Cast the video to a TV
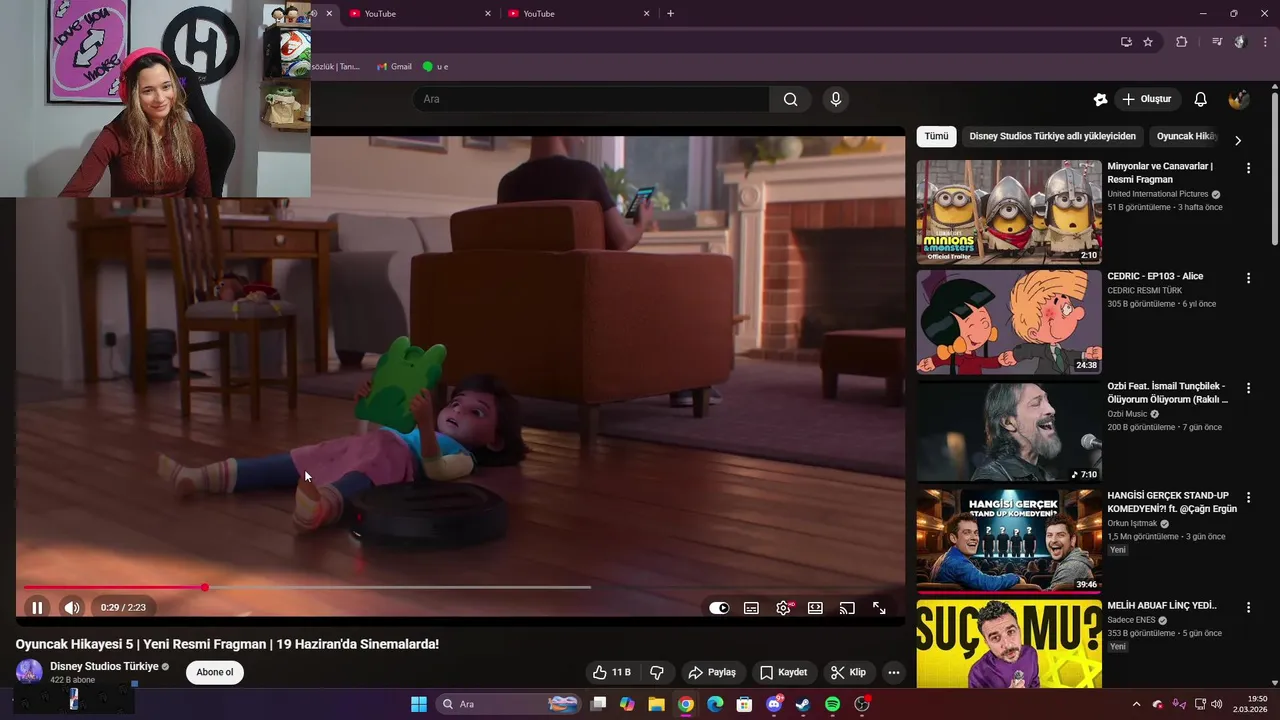The height and width of the screenshot is (720, 1280). pyautogui.click(x=847, y=608)
